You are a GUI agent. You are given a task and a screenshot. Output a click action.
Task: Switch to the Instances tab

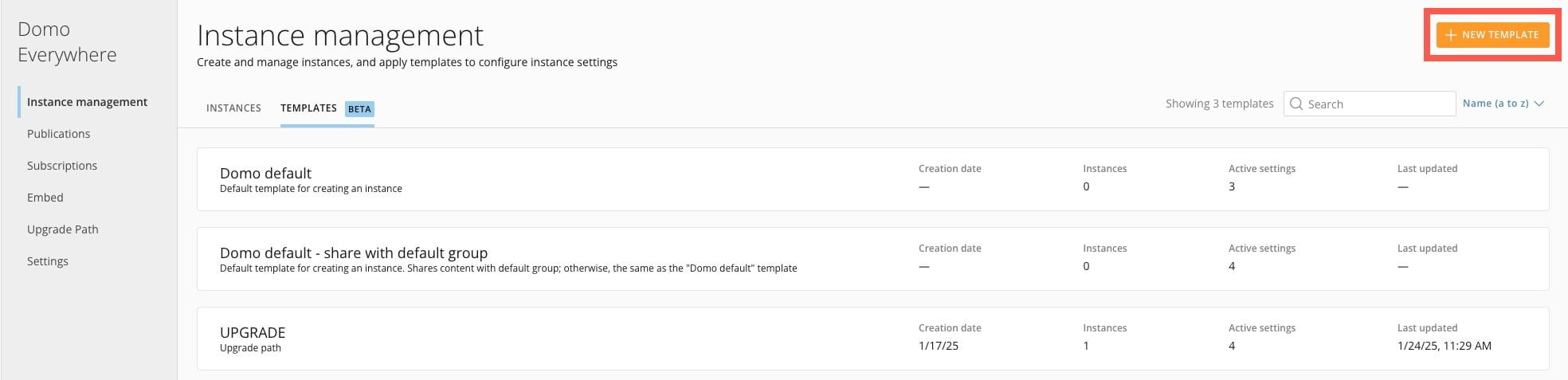[x=233, y=108]
